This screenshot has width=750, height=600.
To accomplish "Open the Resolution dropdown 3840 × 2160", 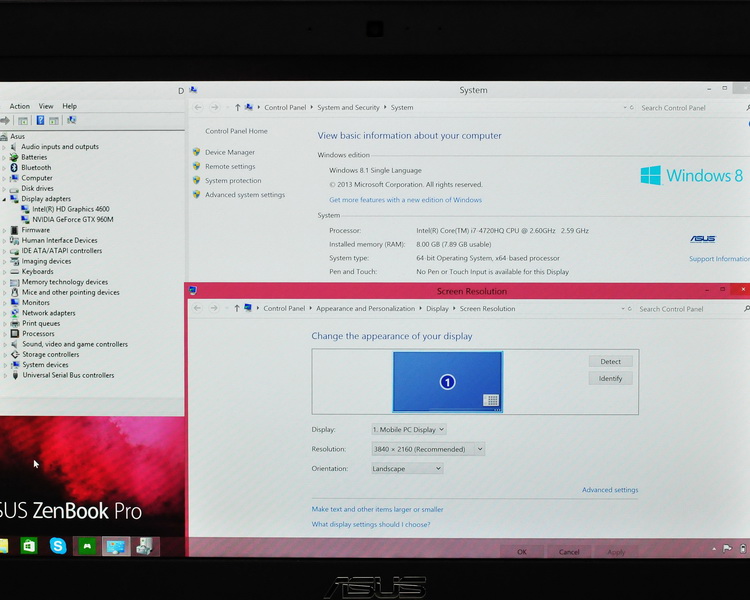I will coord(428,449).
